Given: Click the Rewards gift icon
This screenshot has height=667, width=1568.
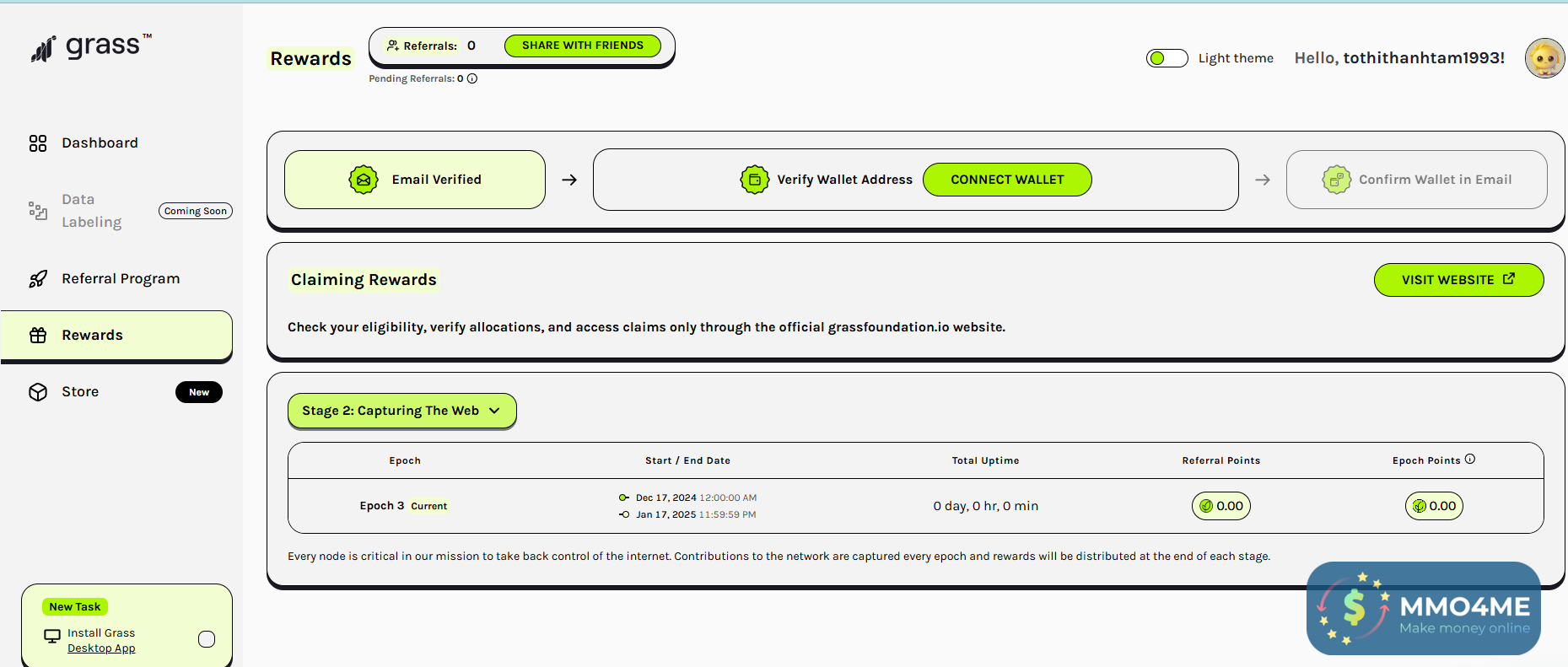Looking at the screenshot, I should 38,336.
